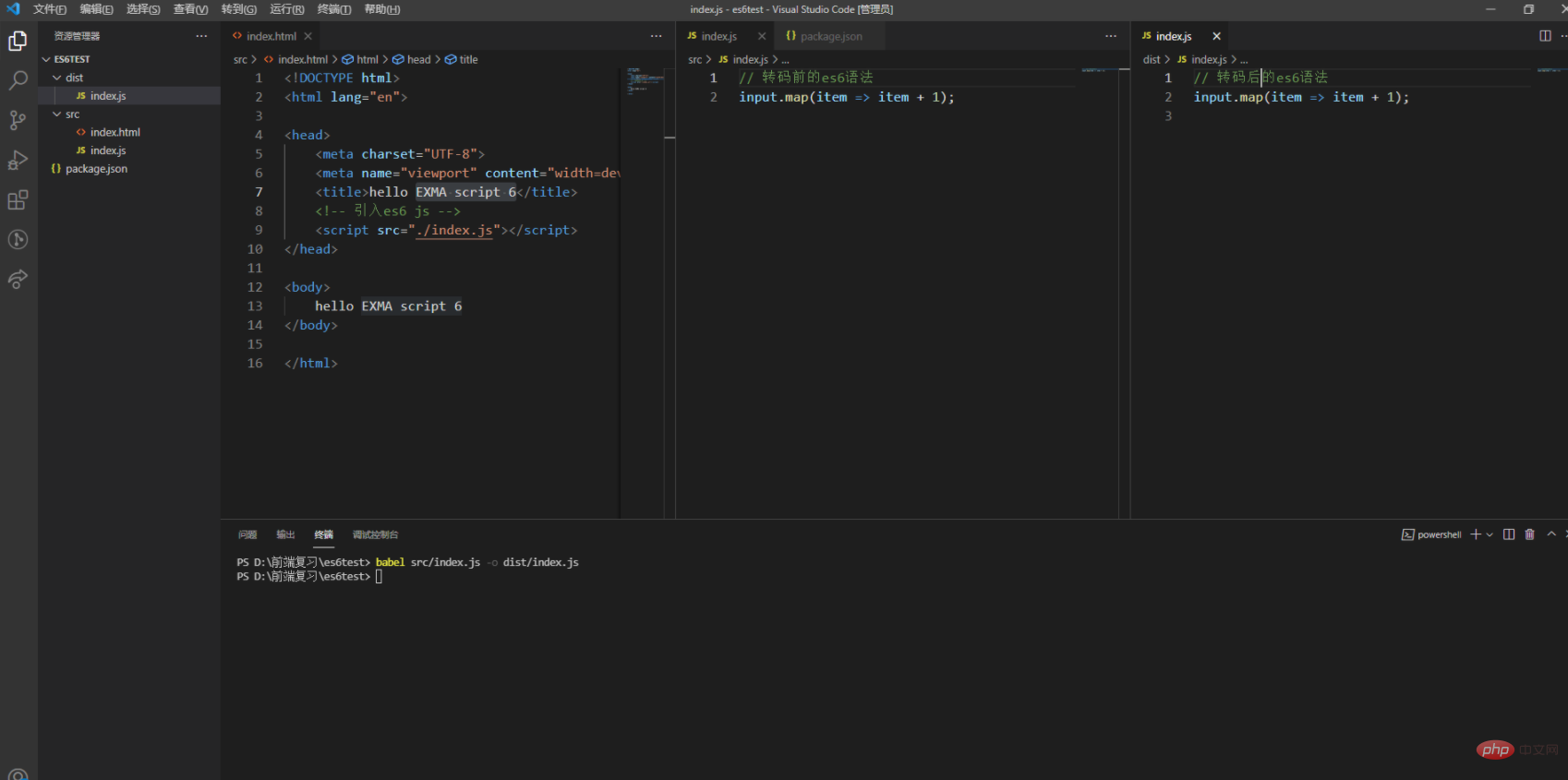Click the Explorer files icon
Screen dimensions: 1568x780
(x=18, y=41)
